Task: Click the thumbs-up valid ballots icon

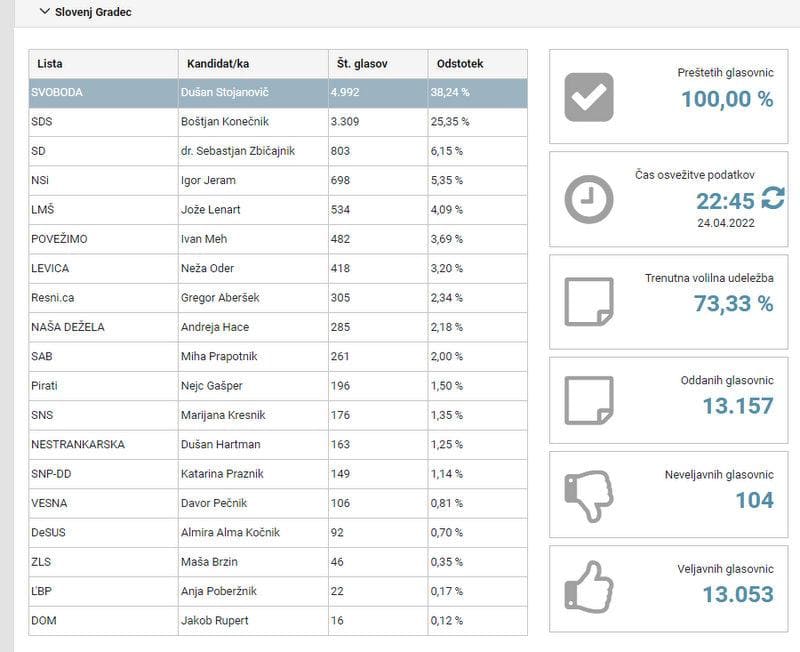Action: (589, 587)
